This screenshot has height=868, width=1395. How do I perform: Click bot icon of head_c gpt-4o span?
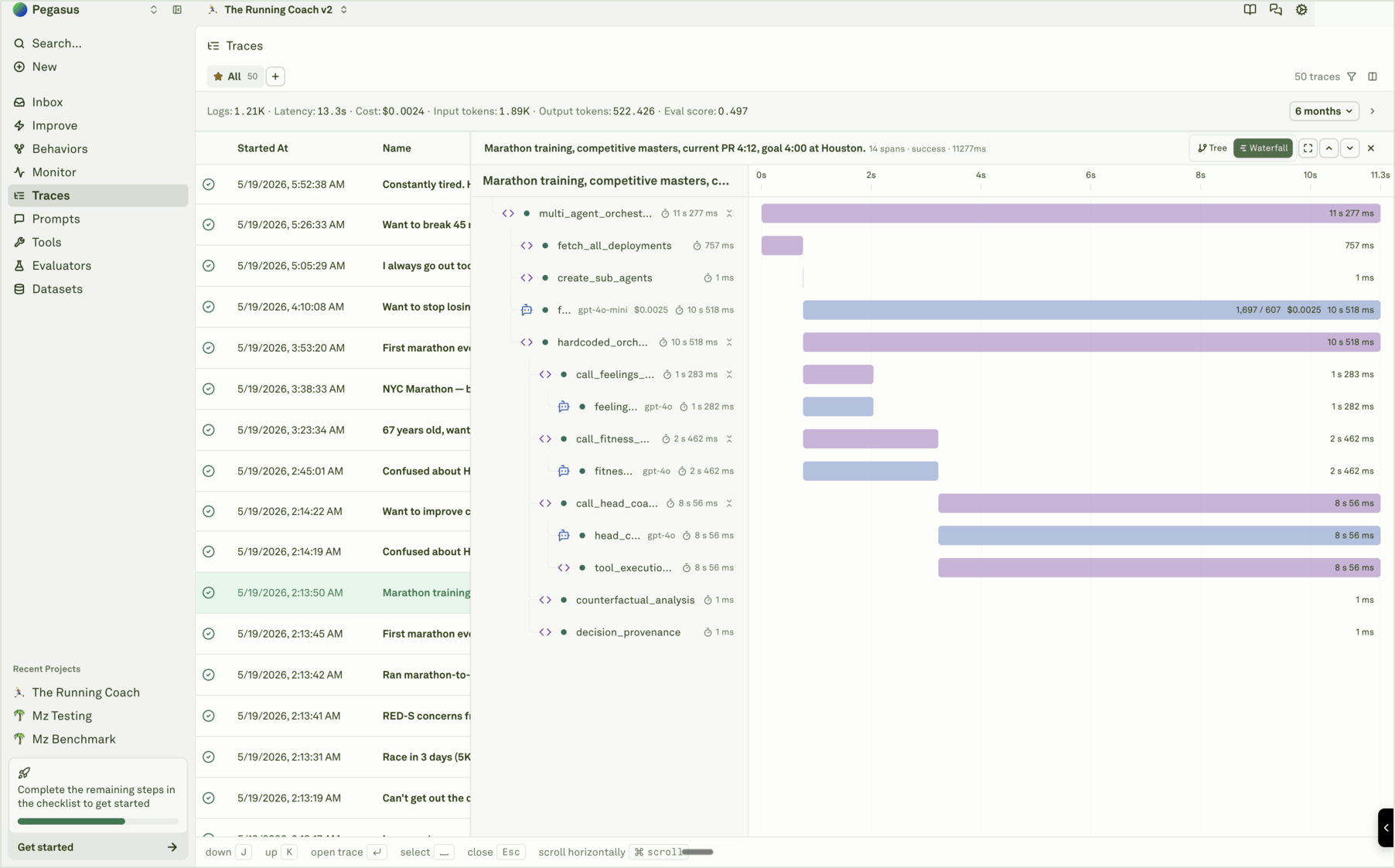(564, 536)
